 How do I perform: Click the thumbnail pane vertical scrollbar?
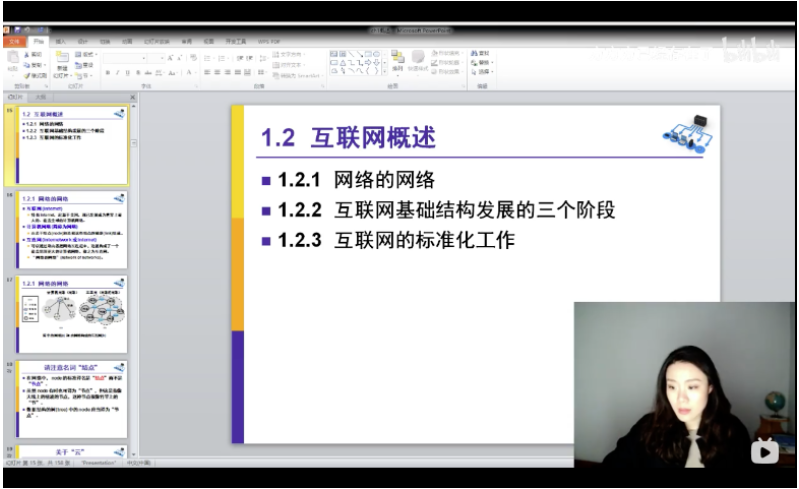(134, 279)
